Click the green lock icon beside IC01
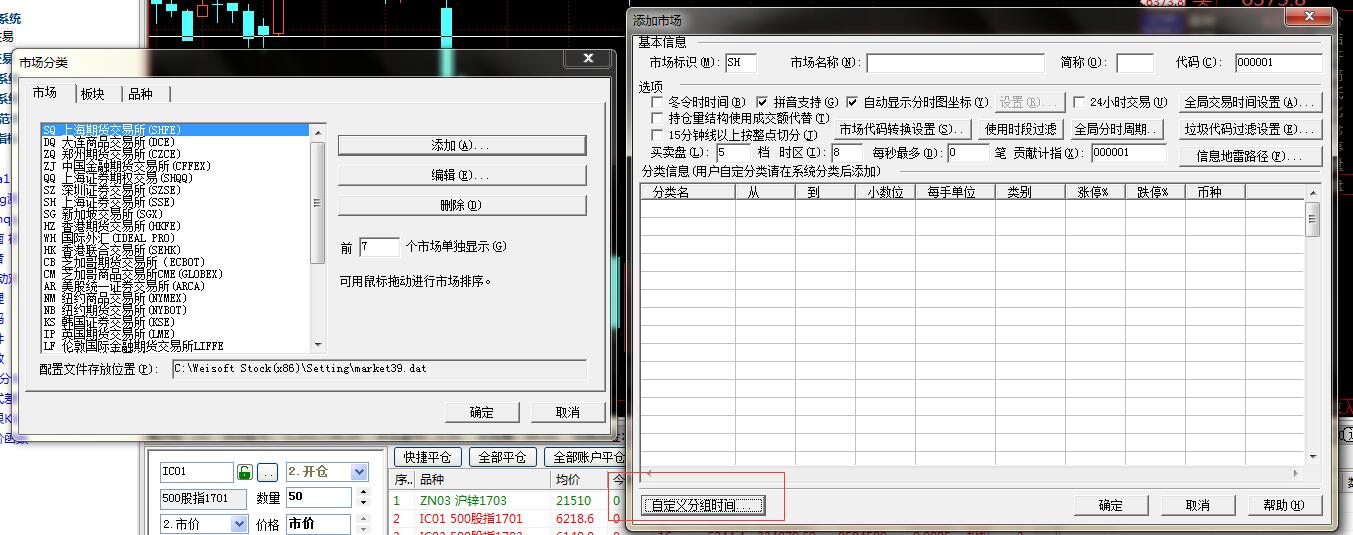This screenshot has height=535, width=1353. [x=244, y=471]
